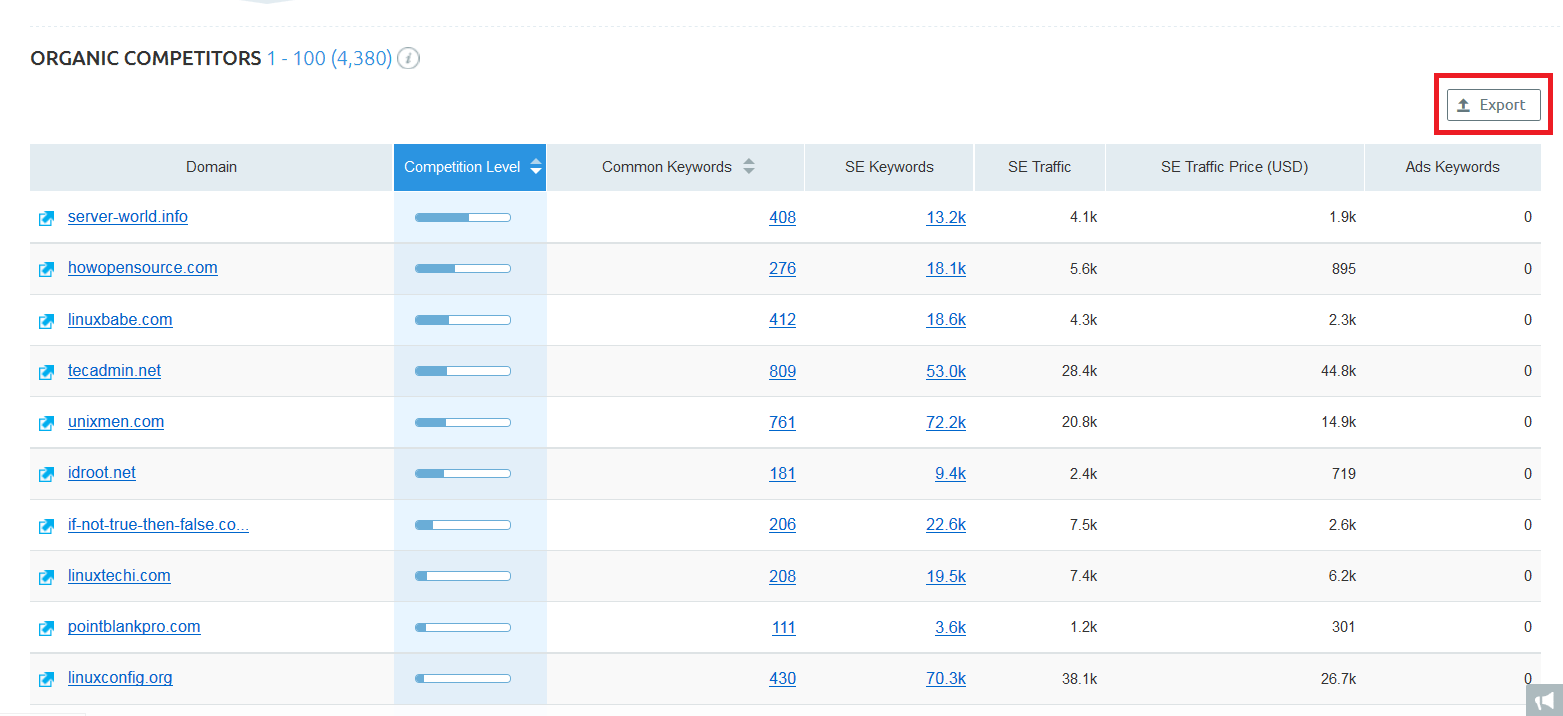The width and height of the screenshot is (1563, 716).
Task: Click the SE Traffic Price (USD) header
Action: tap(1234, 167)
